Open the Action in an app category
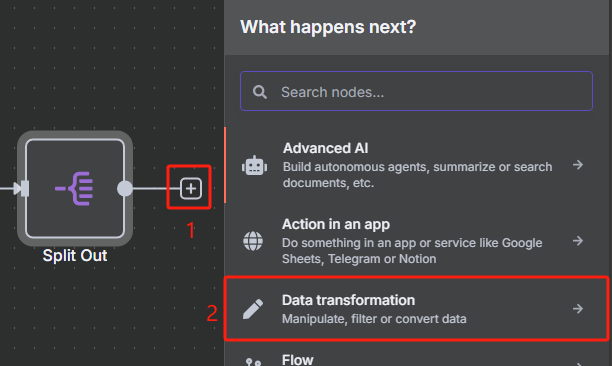 tap(416, 241)
